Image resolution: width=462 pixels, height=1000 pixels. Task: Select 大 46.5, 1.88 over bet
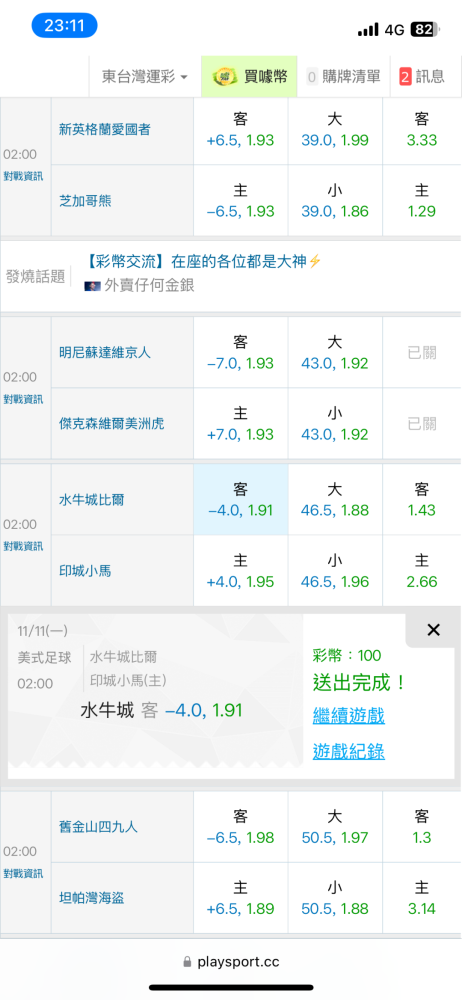(x=335, y=499)
